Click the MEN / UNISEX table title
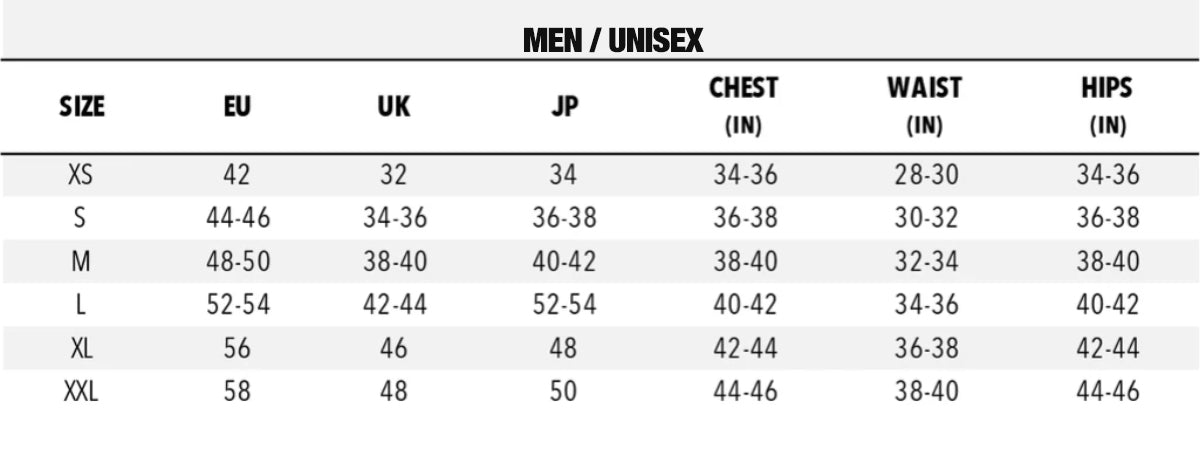Screen dimensions: 1204x458 [613, 40]
